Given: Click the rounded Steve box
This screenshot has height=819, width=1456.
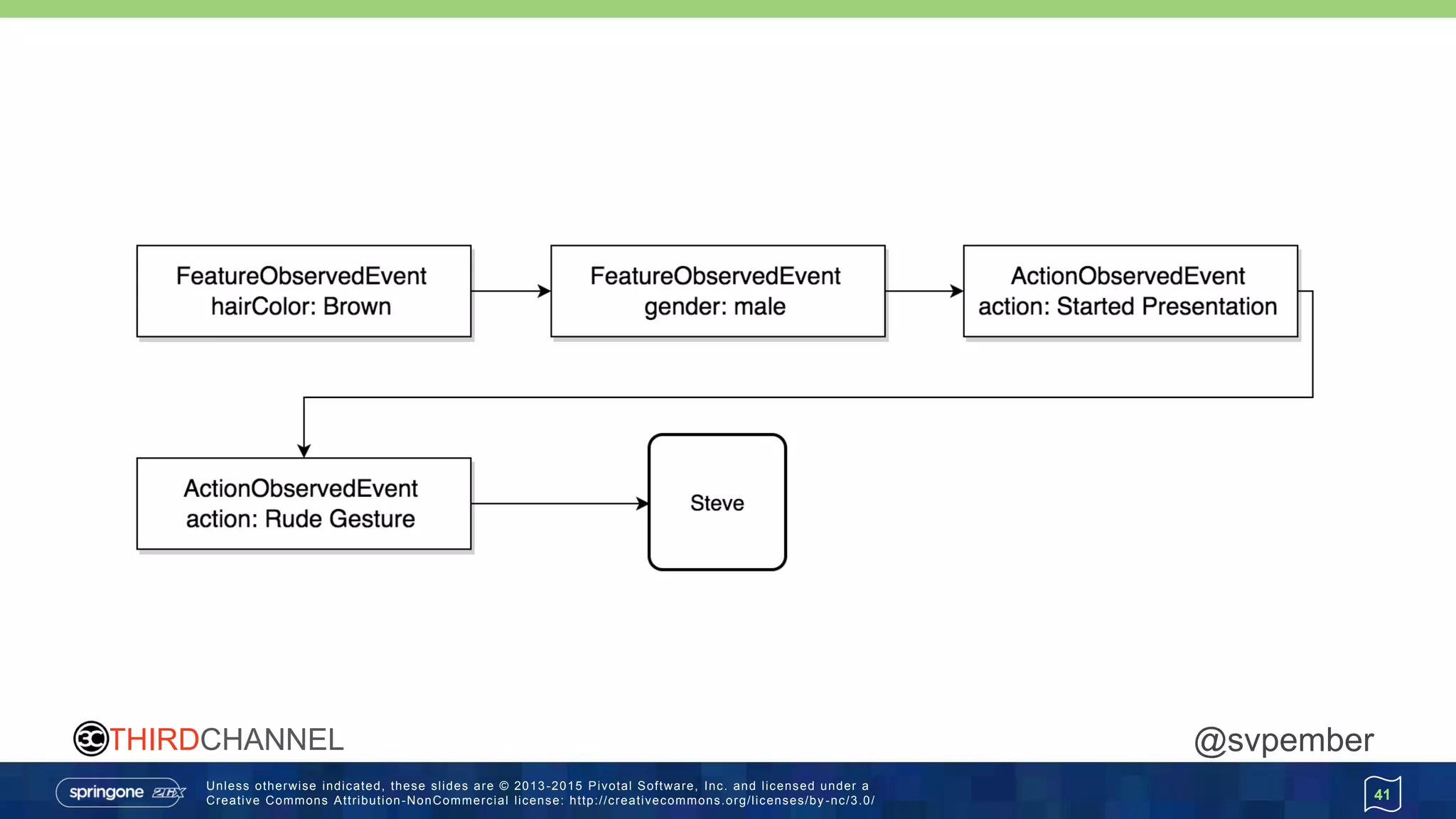Looking at the screenshot, I should coord(717,502).
